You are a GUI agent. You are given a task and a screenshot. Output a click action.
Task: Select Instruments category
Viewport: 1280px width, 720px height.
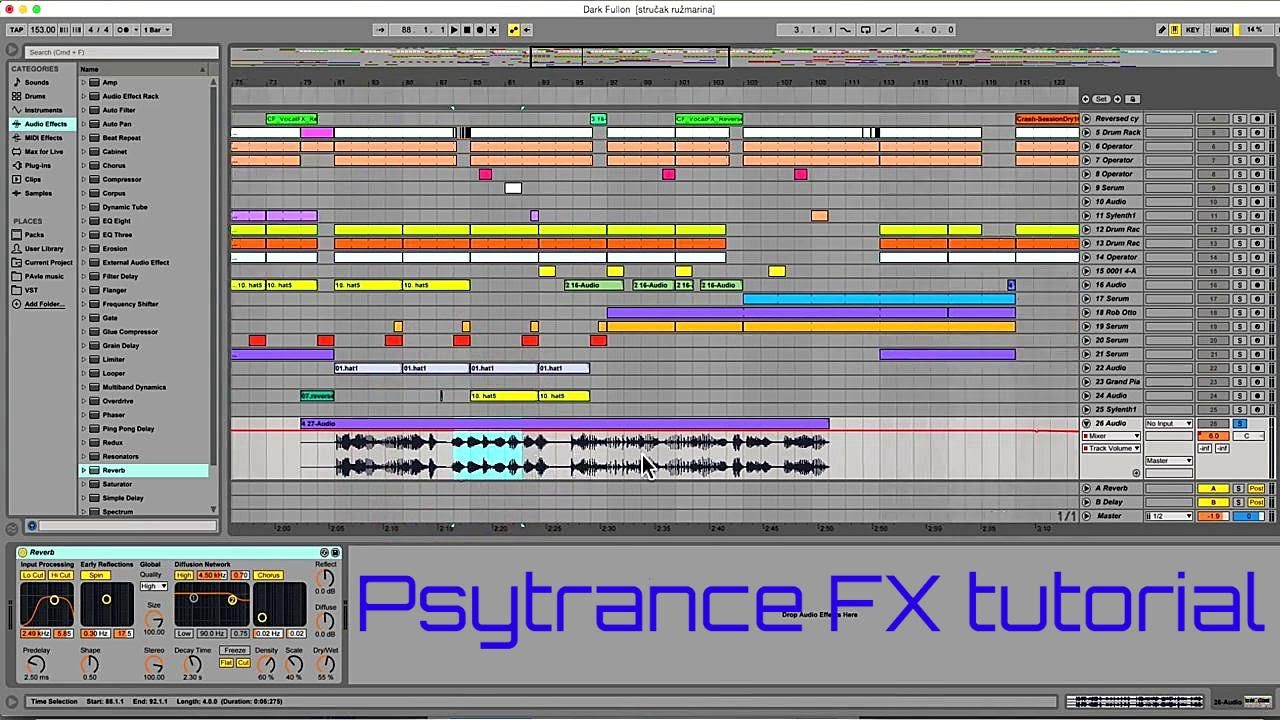pyautogui.click(x=43, y=110)
